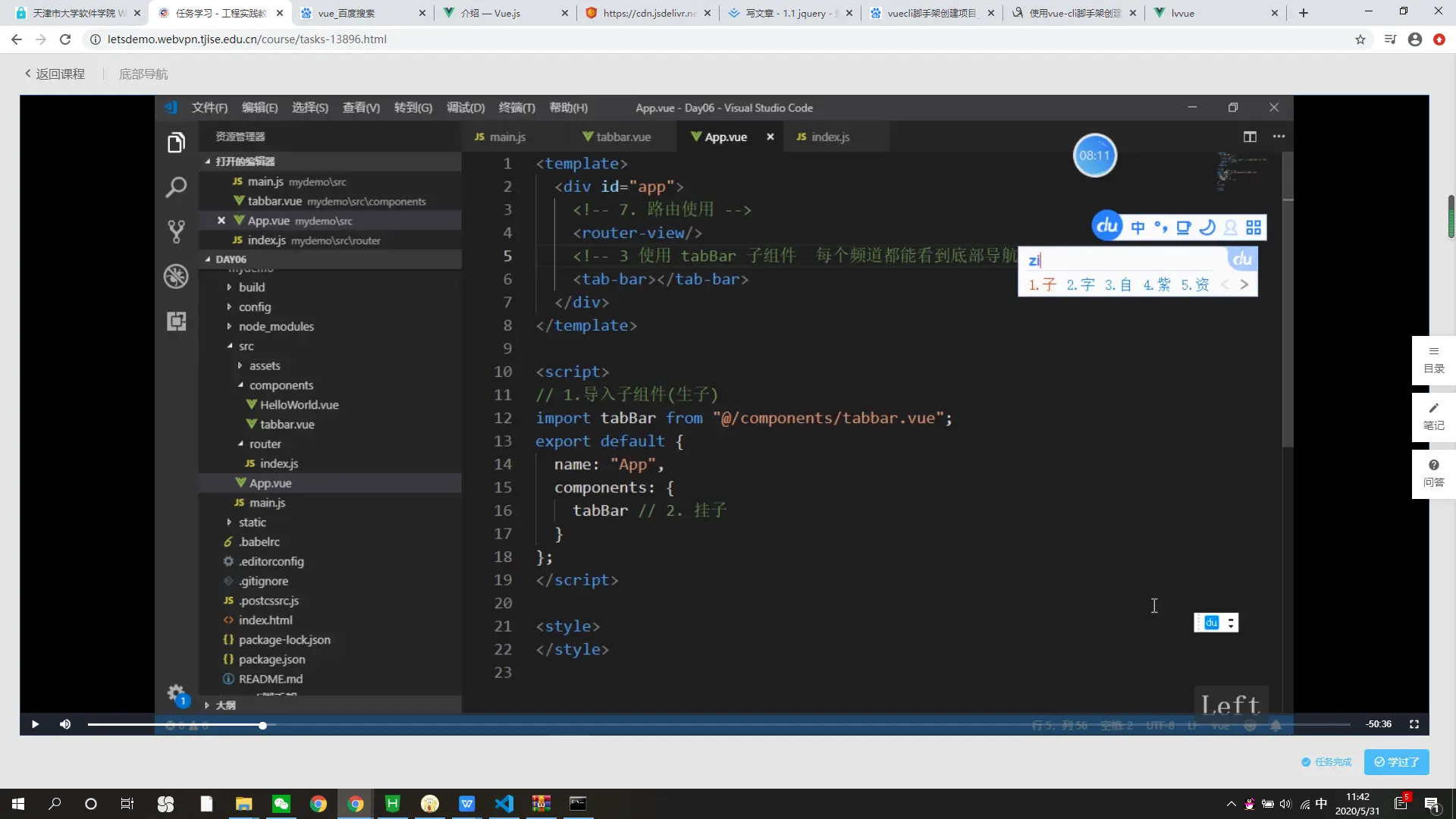Bookmark this page with star icon

click(1360, 39)
